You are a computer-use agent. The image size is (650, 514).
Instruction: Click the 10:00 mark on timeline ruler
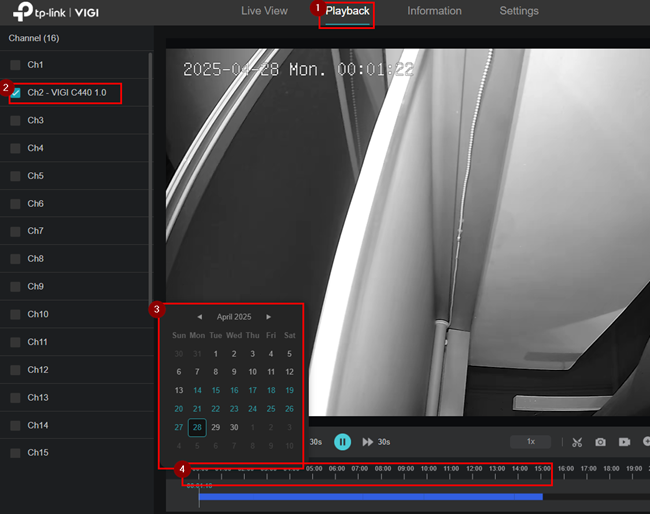tap(428, 468)
